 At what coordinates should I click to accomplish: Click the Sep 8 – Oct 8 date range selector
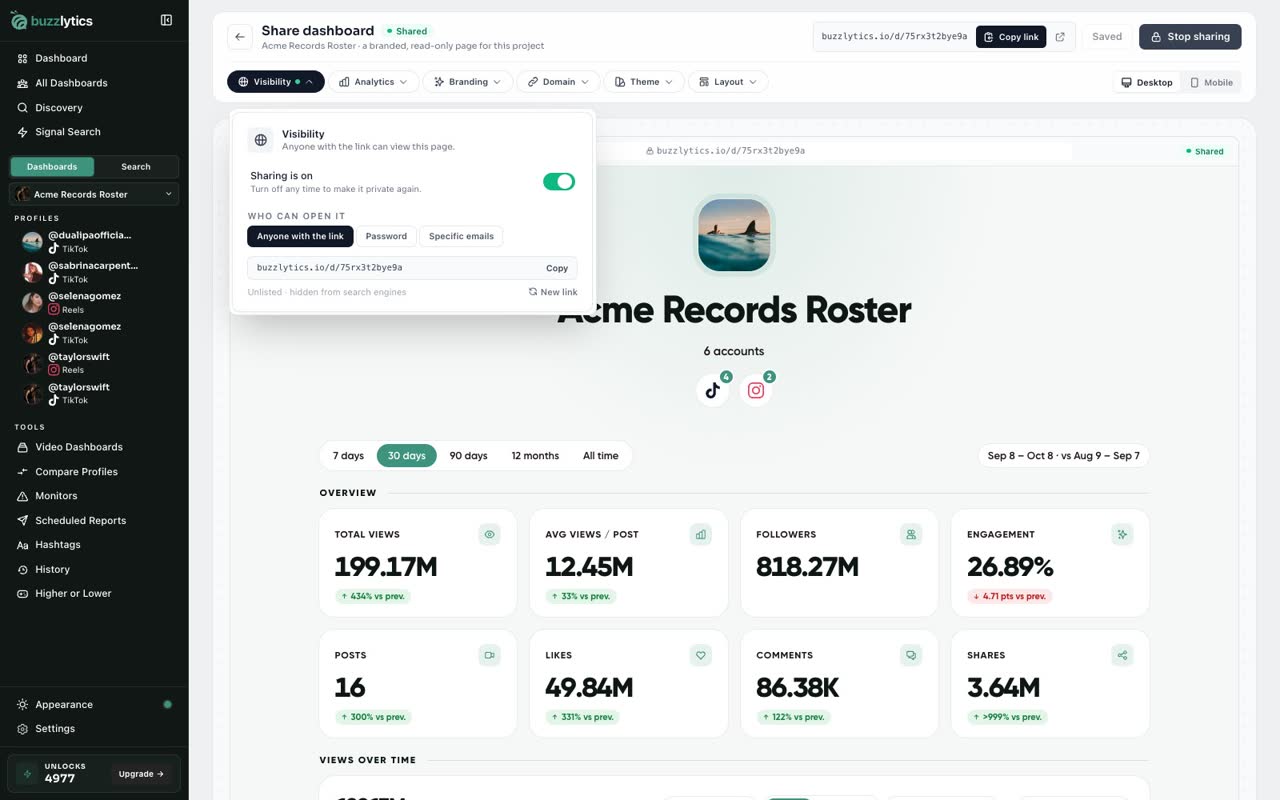pos(1064,456)
